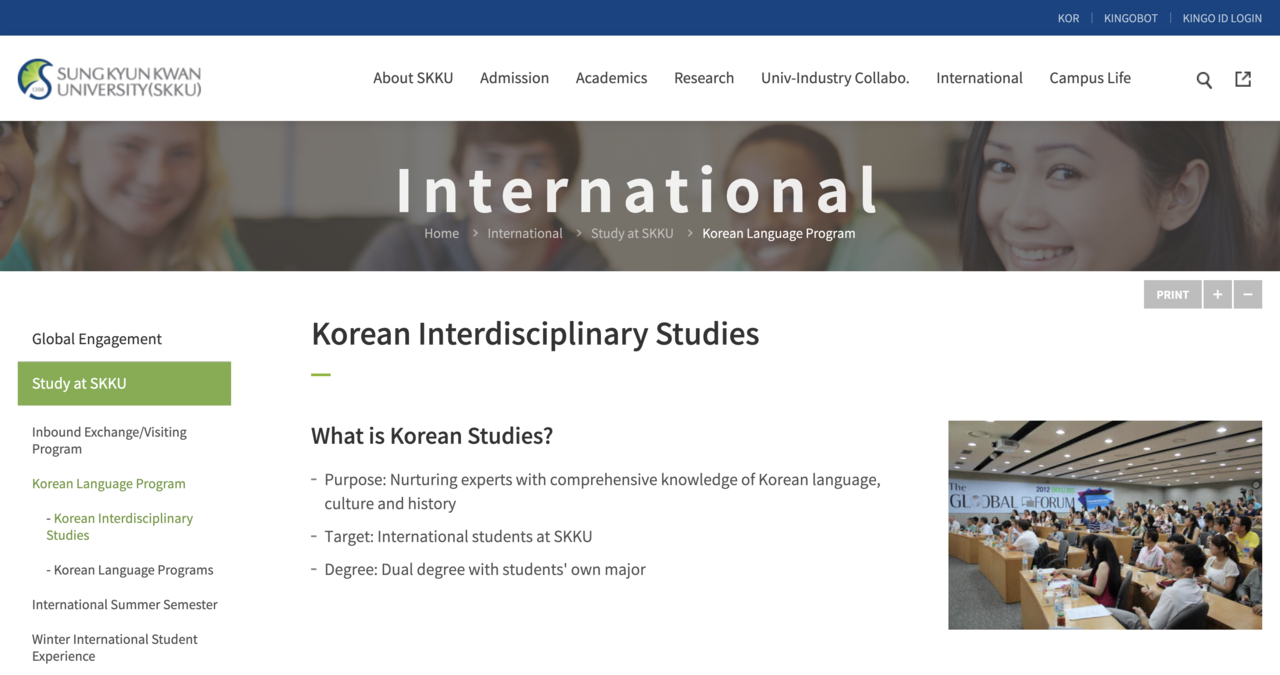Decrease font size with minus button
1280x675 pixels.
1247,294
